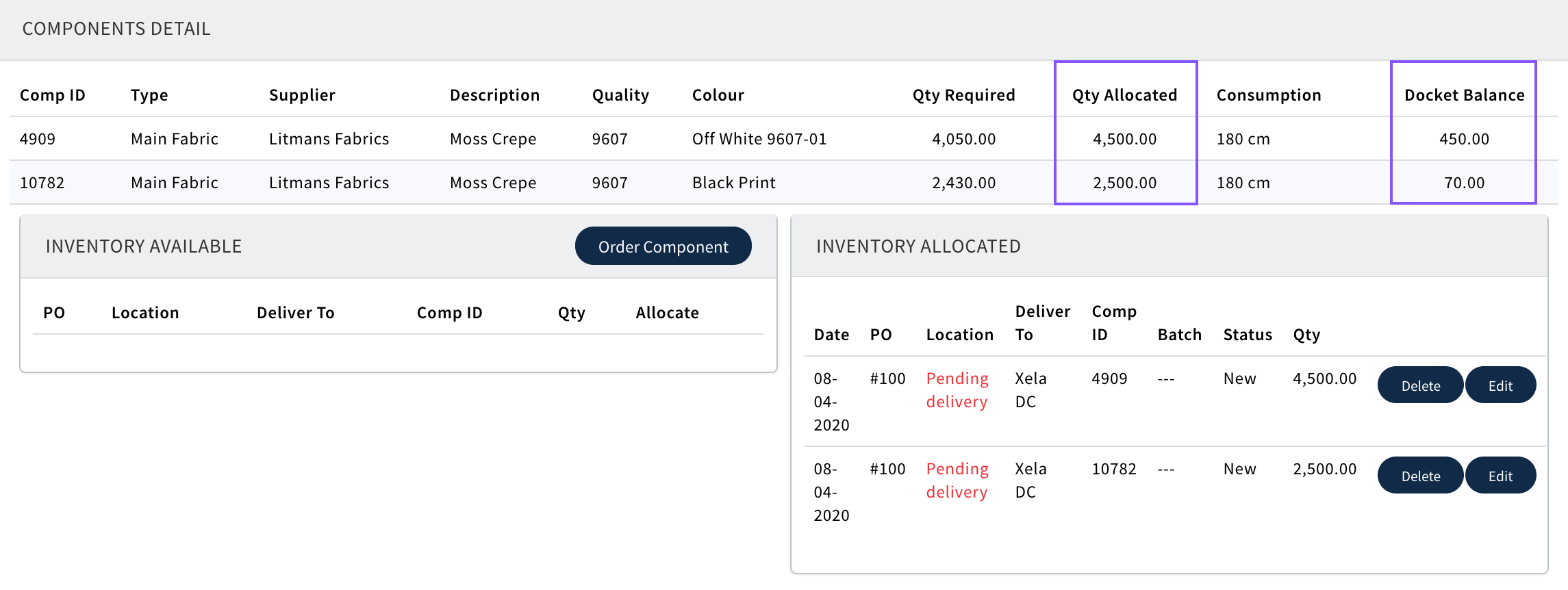The height and width of the screenshot is (590, 1568).
Task: Click the 450.00 docket balance value
Action: pos(1464,139)
